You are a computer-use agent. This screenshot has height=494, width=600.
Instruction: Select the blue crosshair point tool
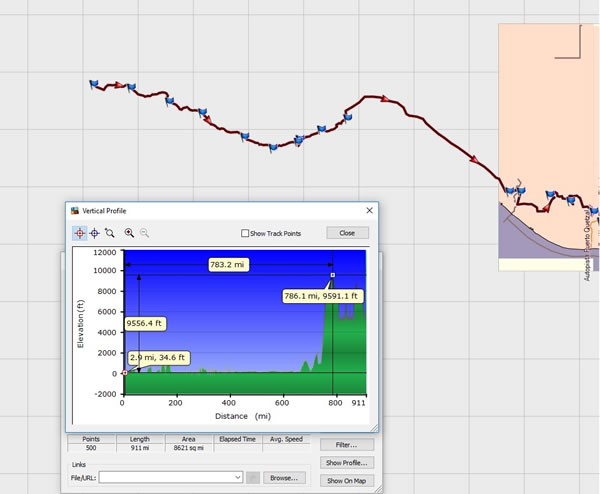95,233
